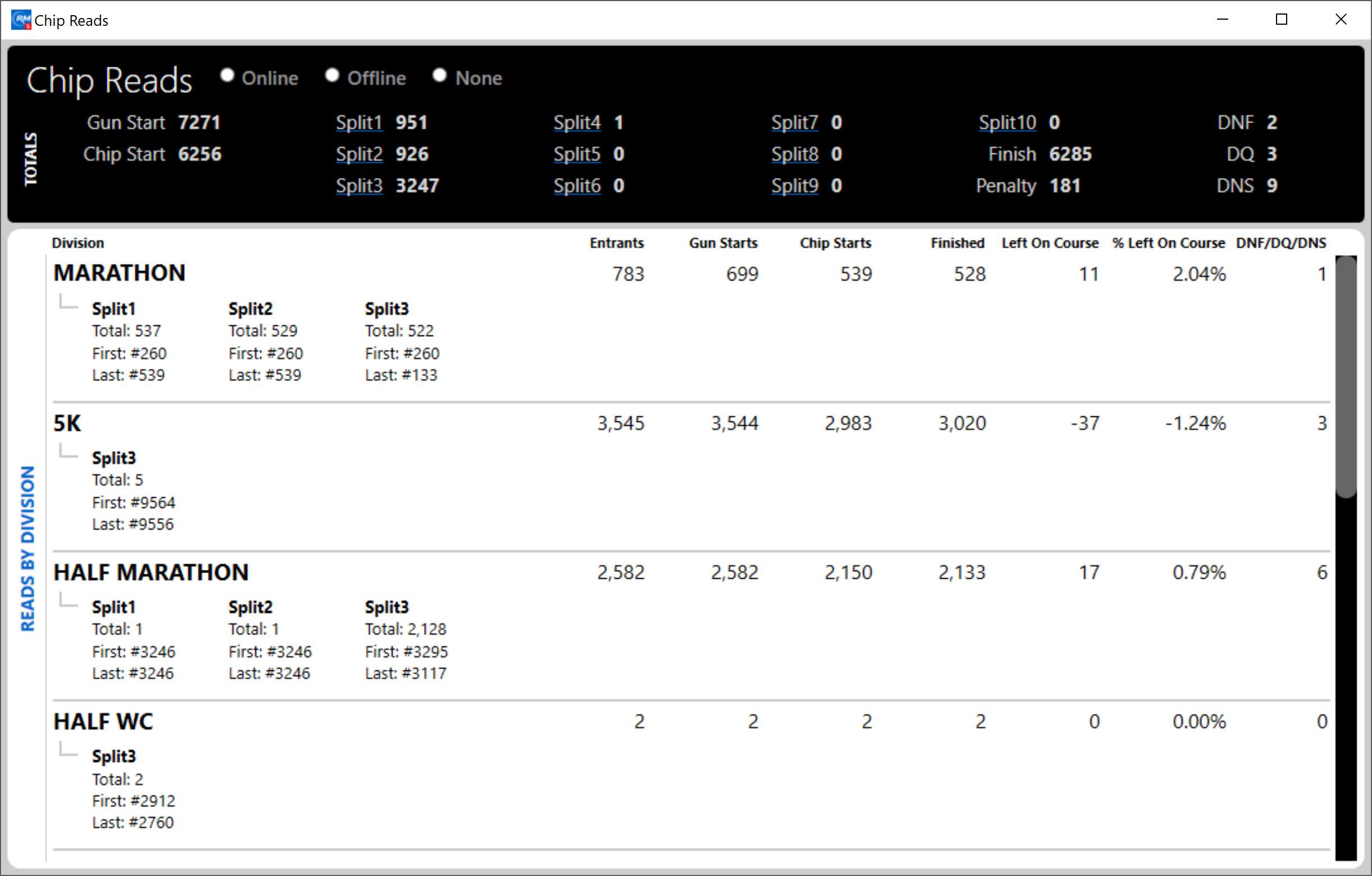Click the Marathon gun starts value 699

coord(742,274)
